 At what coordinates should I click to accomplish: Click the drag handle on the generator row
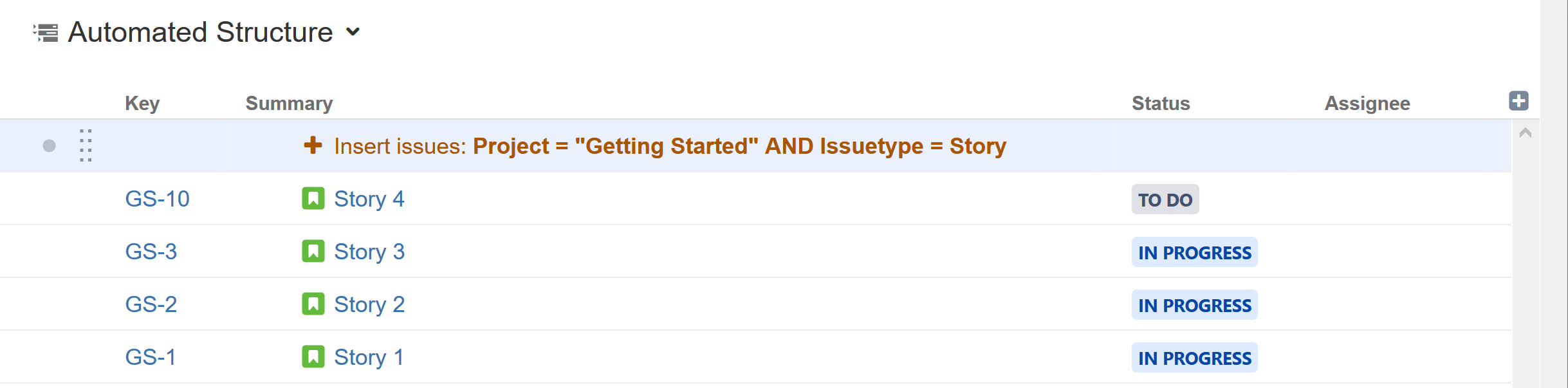(86, 145)
